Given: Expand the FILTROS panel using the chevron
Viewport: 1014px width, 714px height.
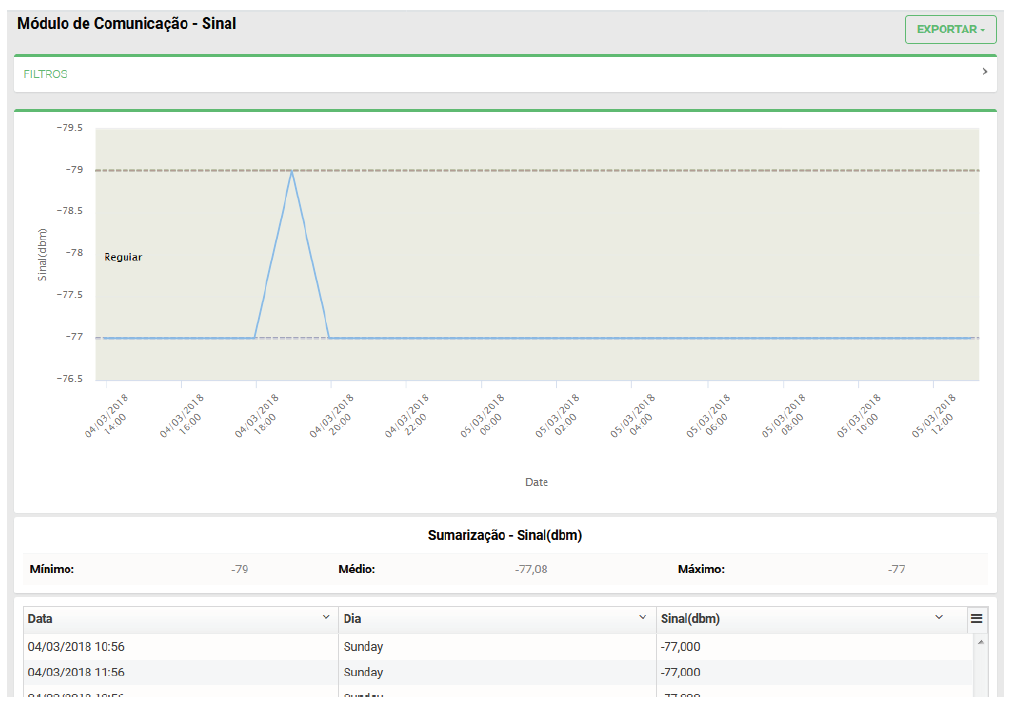Looking at the screenshot, I should point(984,72).
